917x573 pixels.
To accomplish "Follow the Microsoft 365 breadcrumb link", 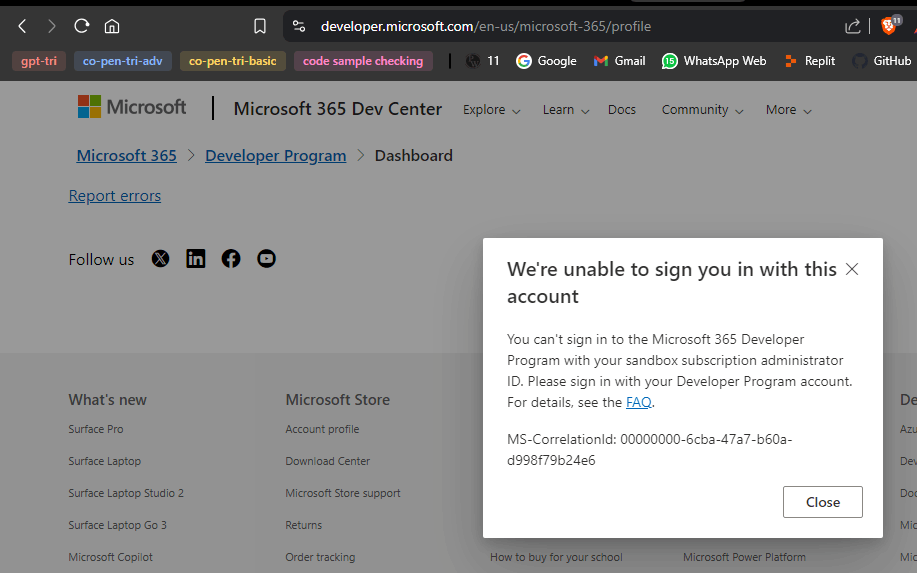I will [126, 156].
